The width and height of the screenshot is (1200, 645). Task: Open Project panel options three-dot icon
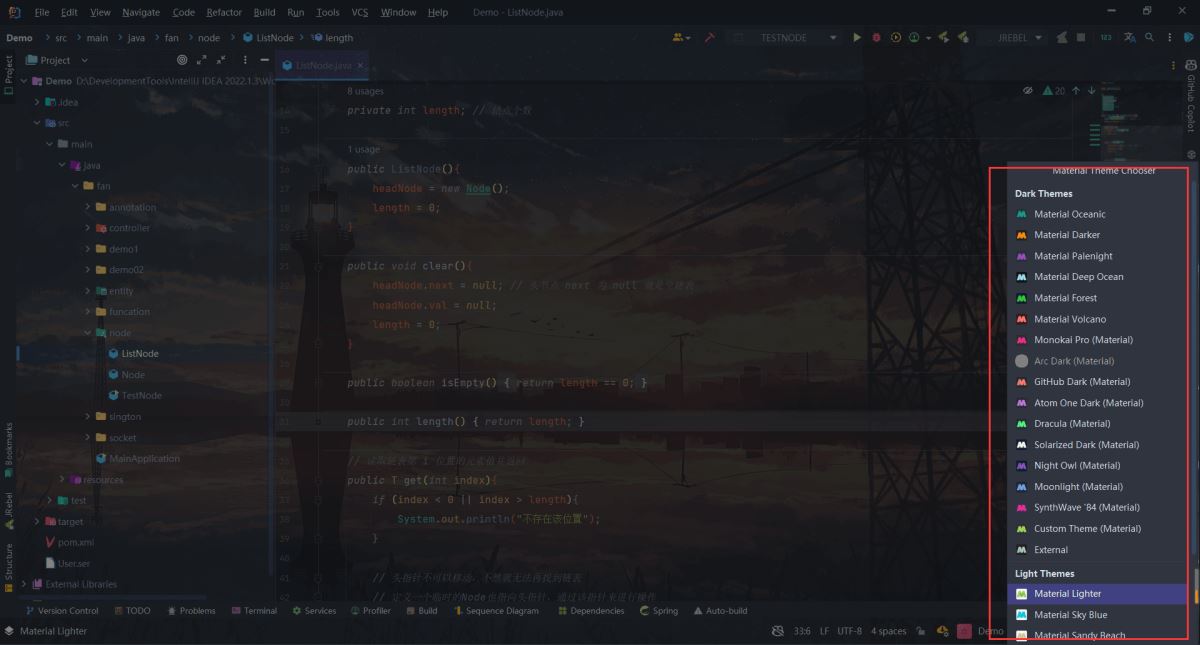click(245, 60)
